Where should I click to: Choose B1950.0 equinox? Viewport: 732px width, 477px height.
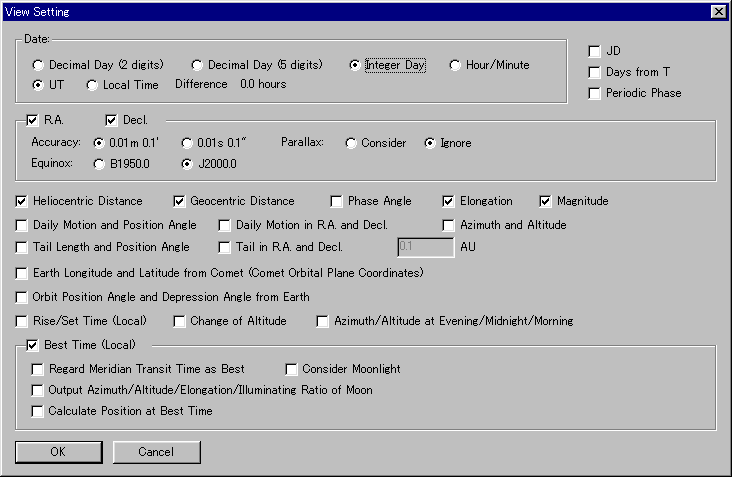click(x=99, y=163)
